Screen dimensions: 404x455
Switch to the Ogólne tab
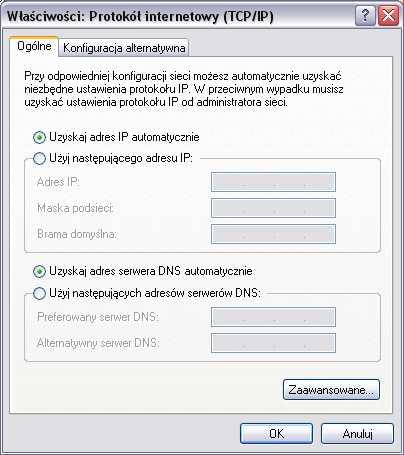34,46
